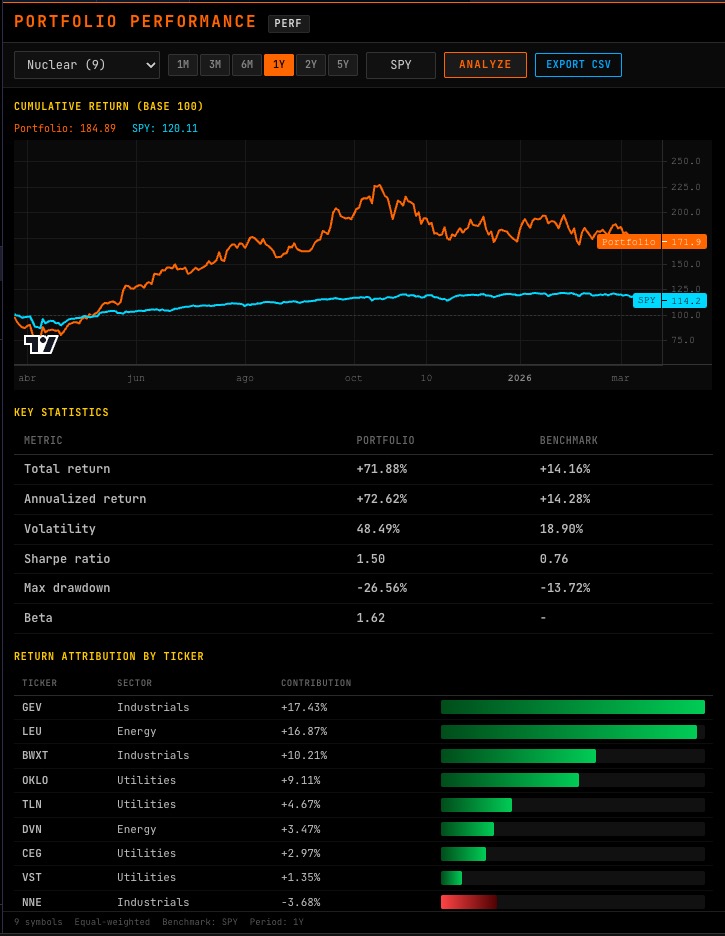
Task: Click the BWXT contribution +10.21%
Action: click(x=304, y=756)
